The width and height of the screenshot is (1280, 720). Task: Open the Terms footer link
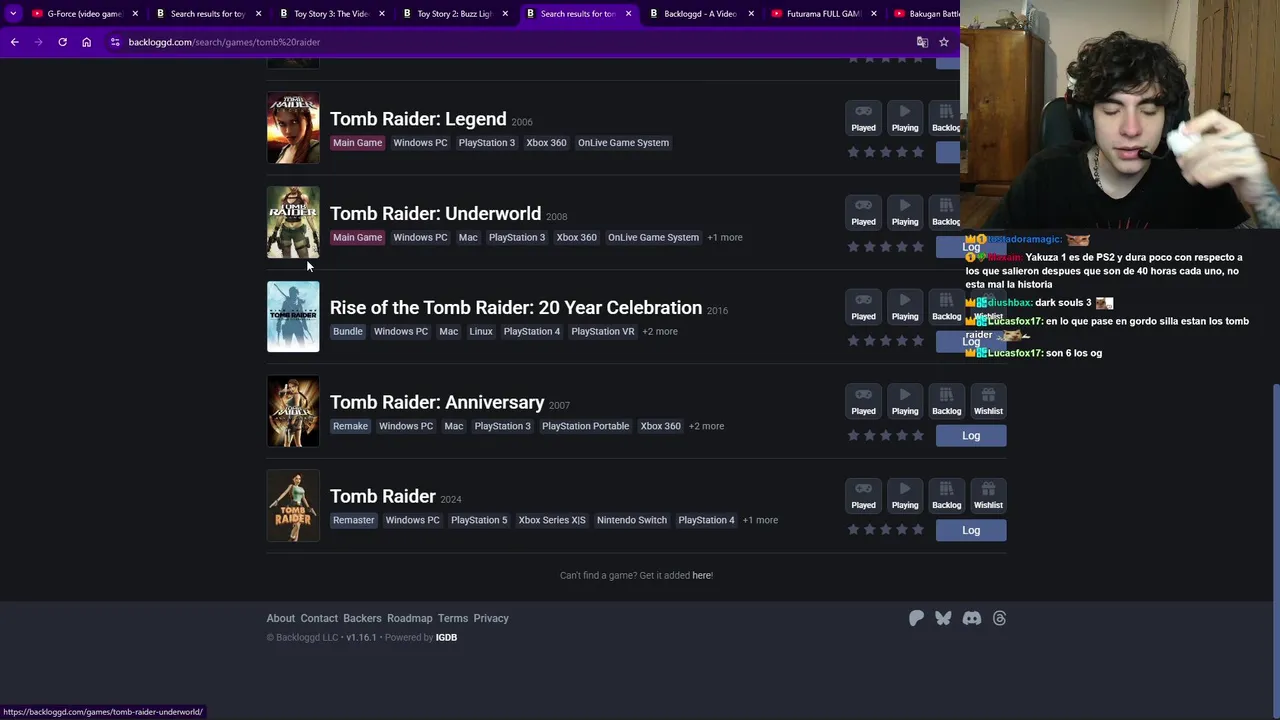[453, 618]
